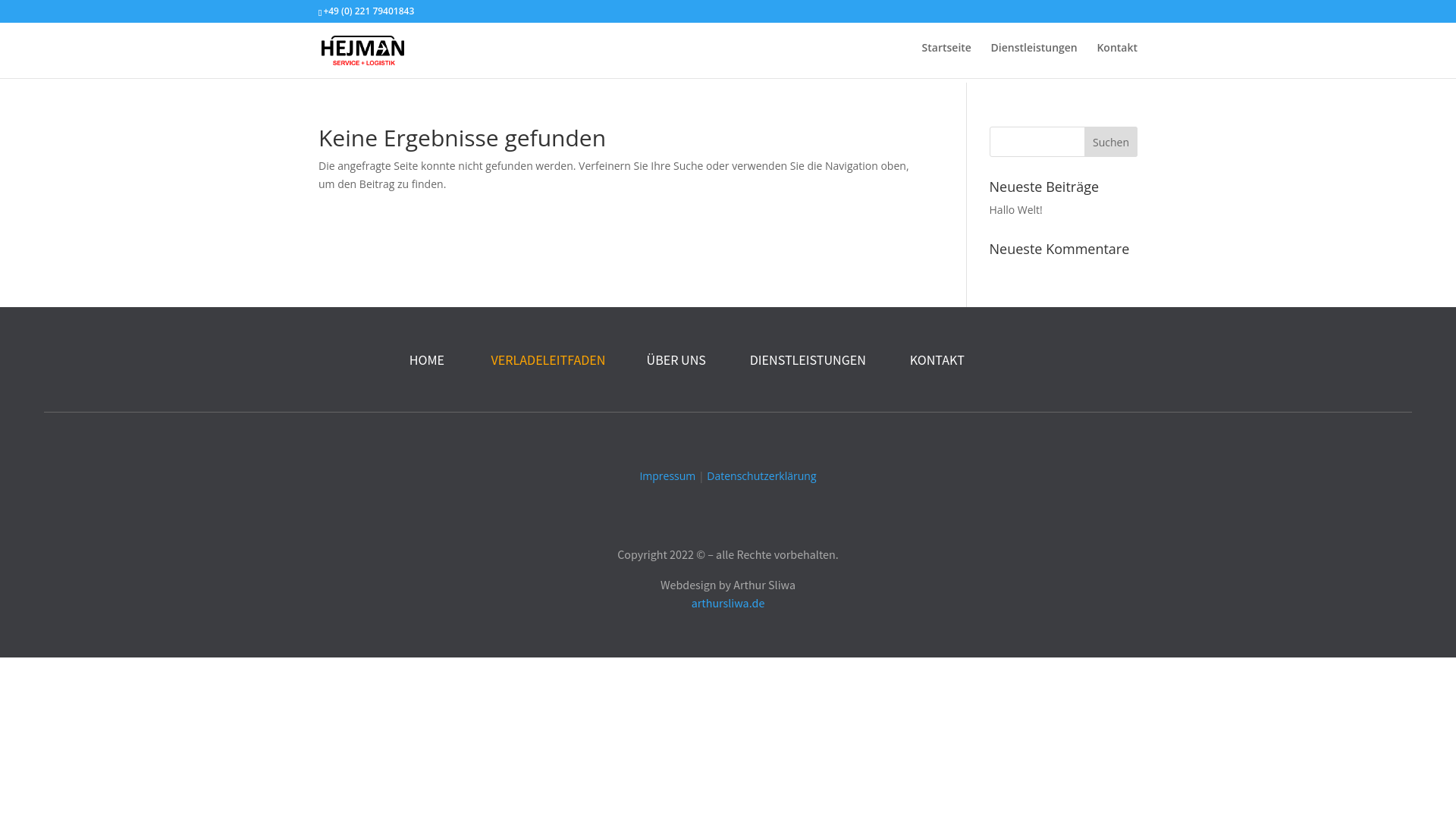Click the Suchen button
This screenshot has height=819, width=1456.
tap(1110, 142)
